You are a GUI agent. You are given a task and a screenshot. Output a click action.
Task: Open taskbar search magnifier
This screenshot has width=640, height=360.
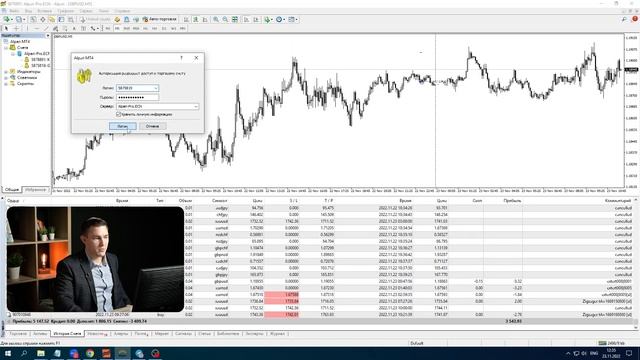tap(24, 353)
